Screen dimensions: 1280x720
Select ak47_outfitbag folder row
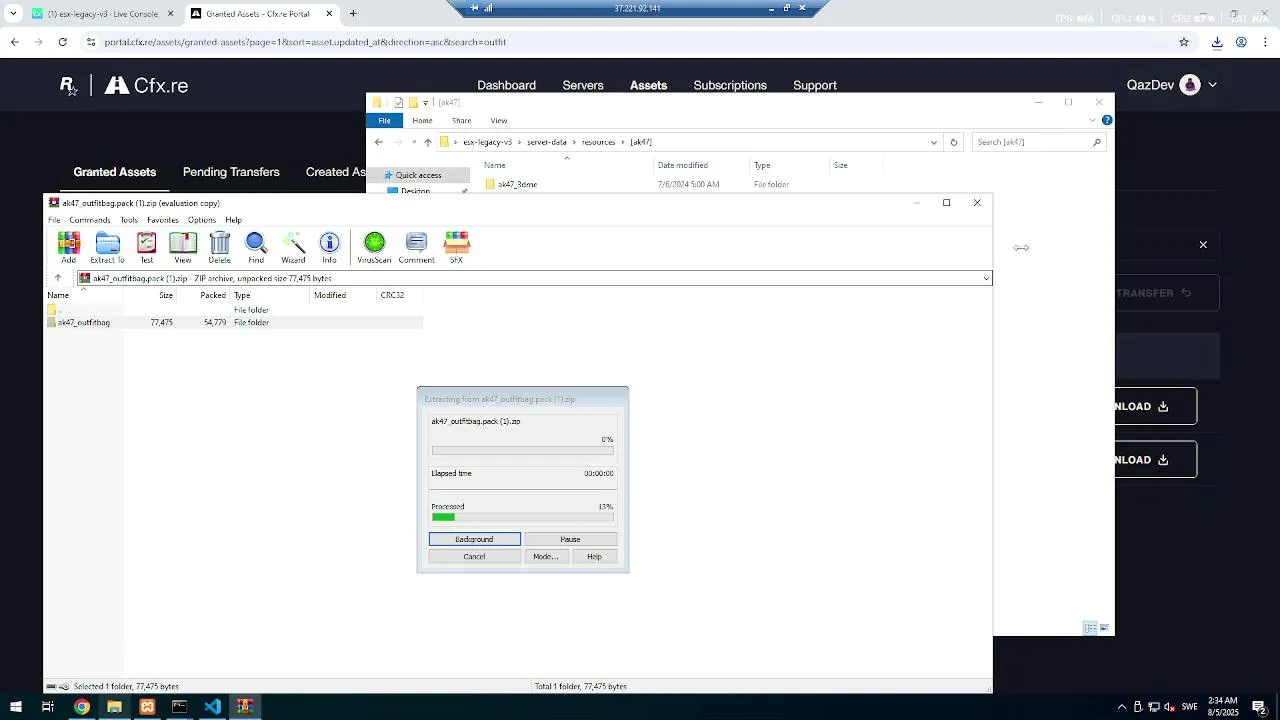[234, 322]
